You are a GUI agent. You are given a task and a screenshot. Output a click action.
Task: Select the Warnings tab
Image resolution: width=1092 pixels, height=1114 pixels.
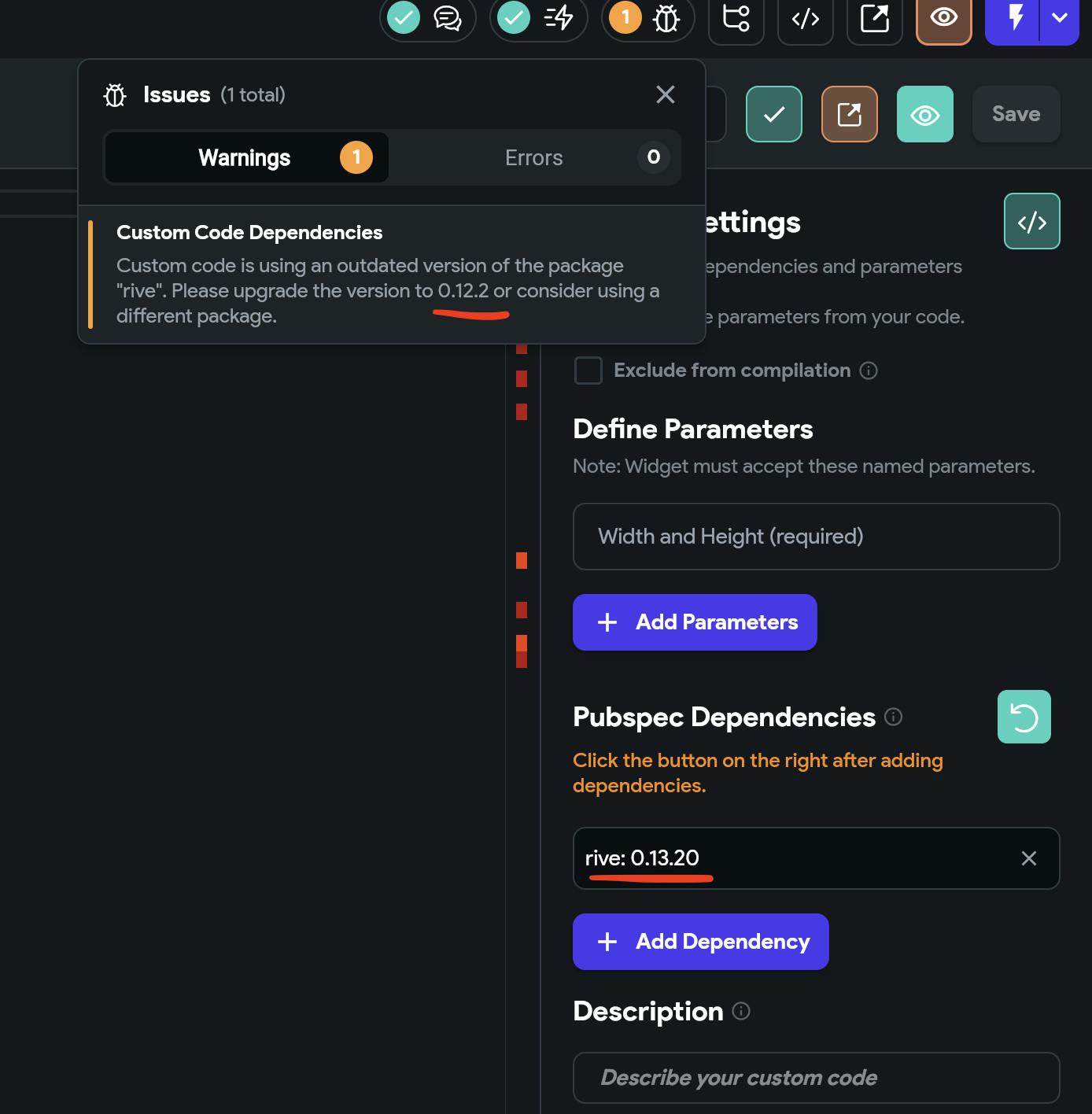point(245,157)
